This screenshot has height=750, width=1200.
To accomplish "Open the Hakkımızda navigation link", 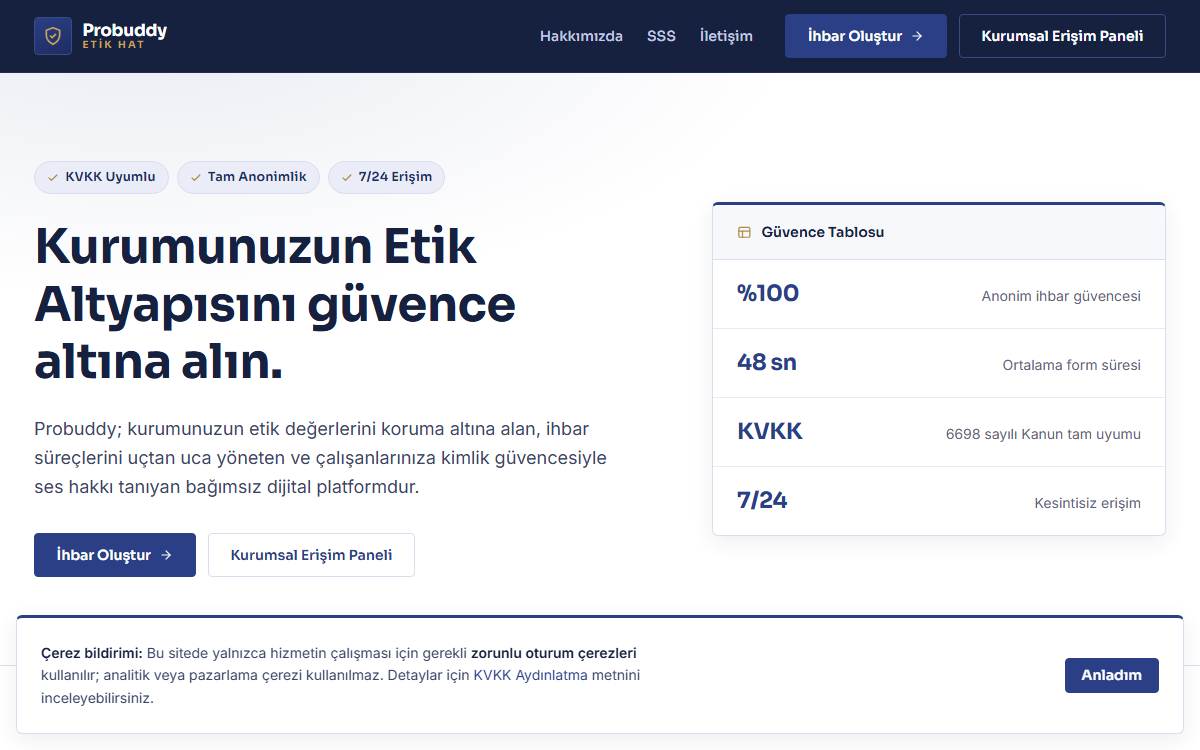I will pyautogui.click(x=581, y=36).
